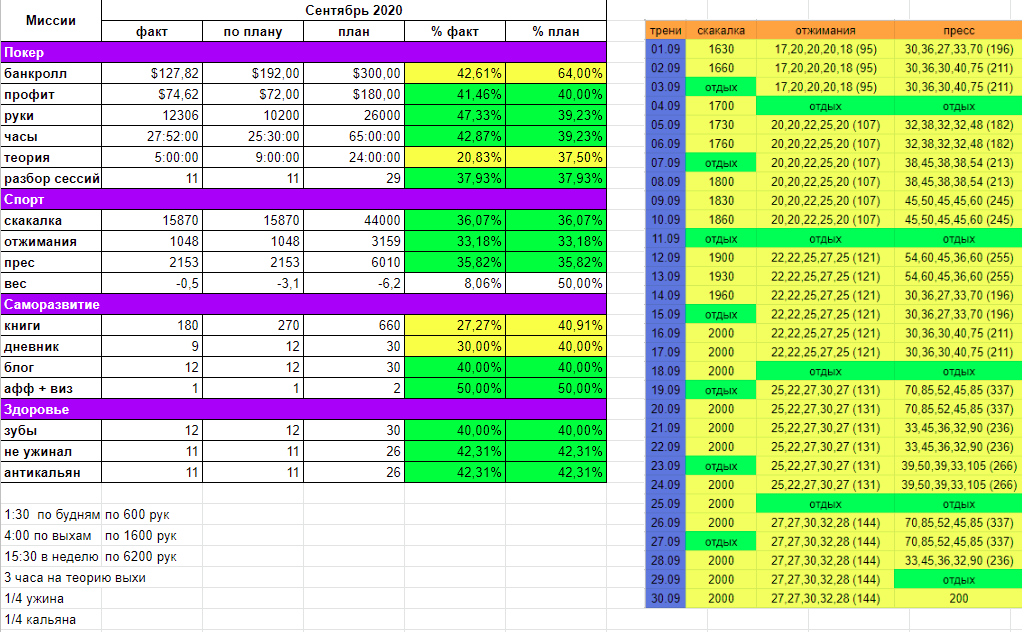1022x632 pixels.
Task: Click the $74,62 profit fact cell
Action: [x=152, y=94]
